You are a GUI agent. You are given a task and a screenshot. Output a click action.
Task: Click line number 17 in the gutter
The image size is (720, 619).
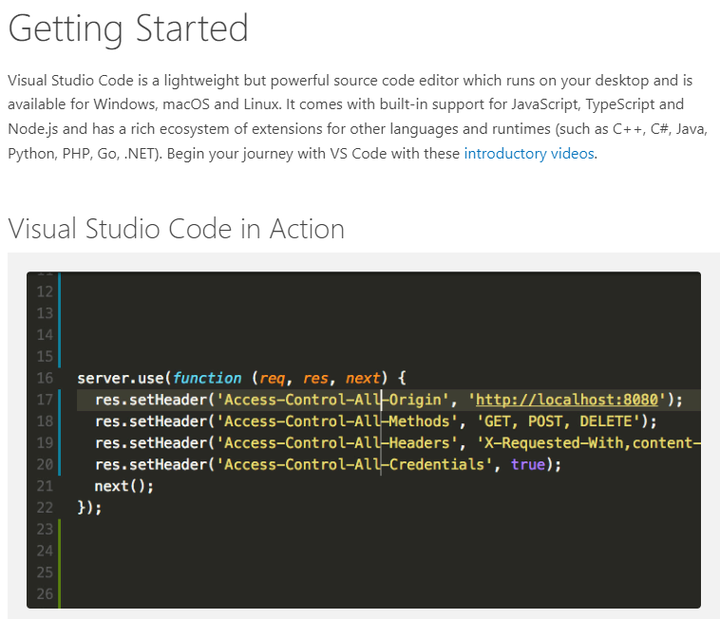click(44, 400)
